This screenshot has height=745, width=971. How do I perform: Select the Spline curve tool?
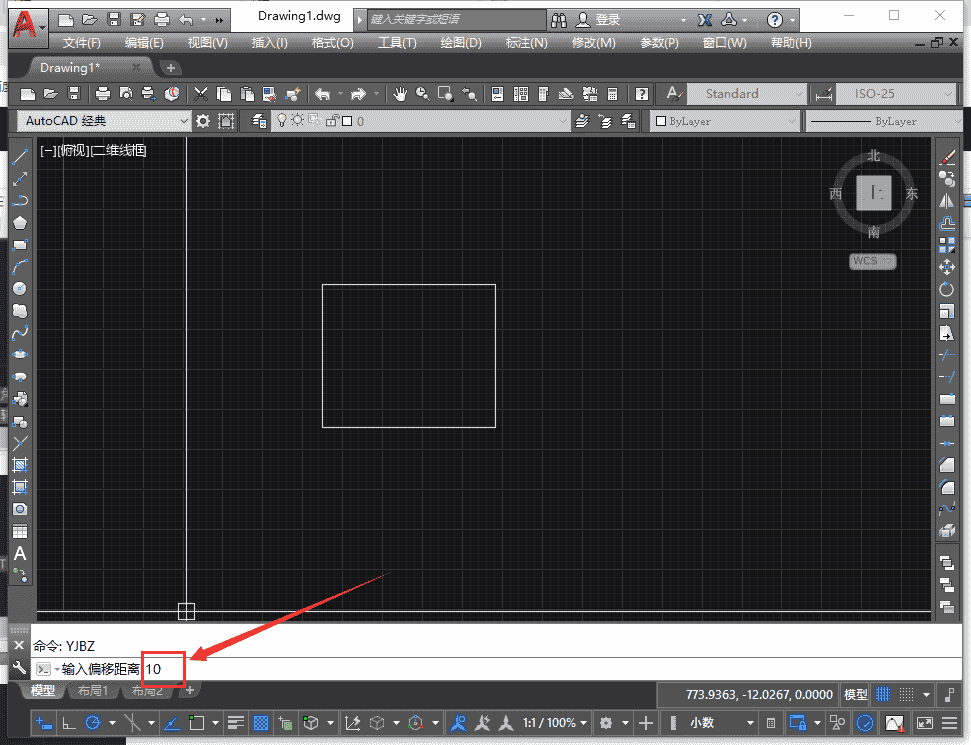[20, 333]
